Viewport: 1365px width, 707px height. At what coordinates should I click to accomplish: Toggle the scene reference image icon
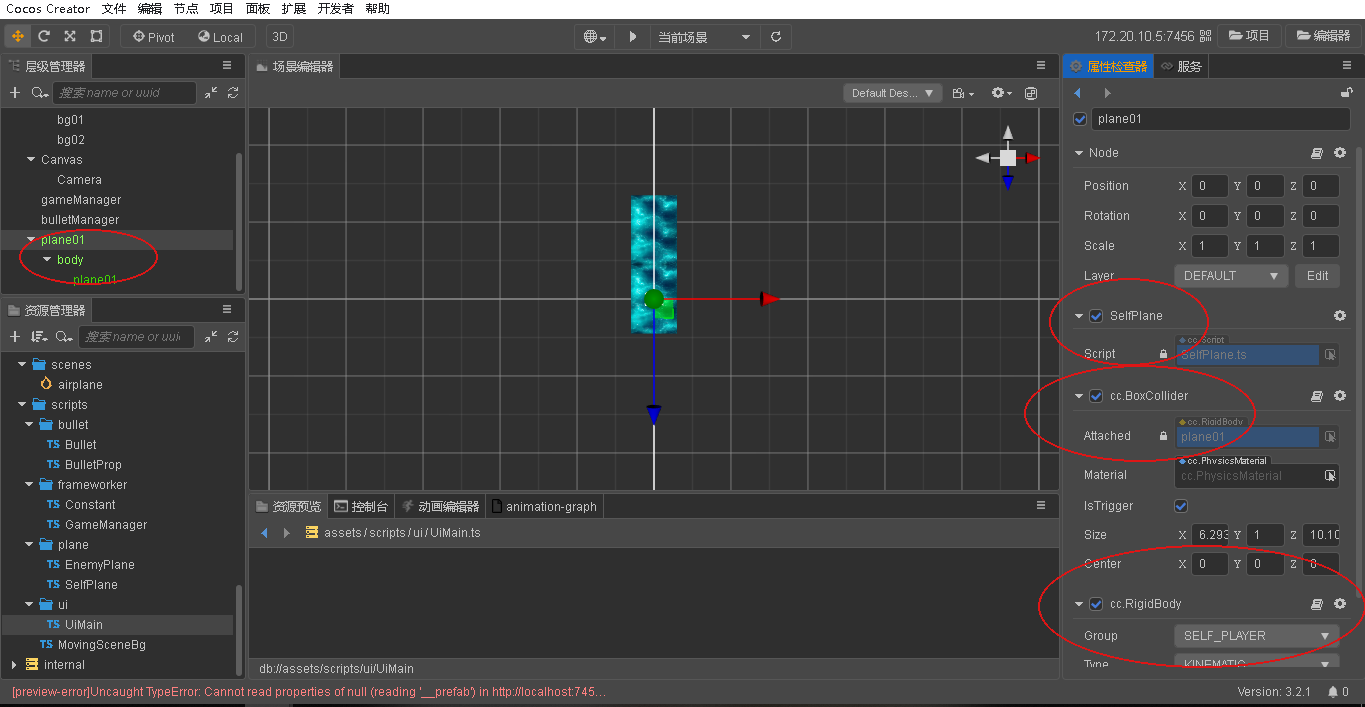tap(1031, 93)
